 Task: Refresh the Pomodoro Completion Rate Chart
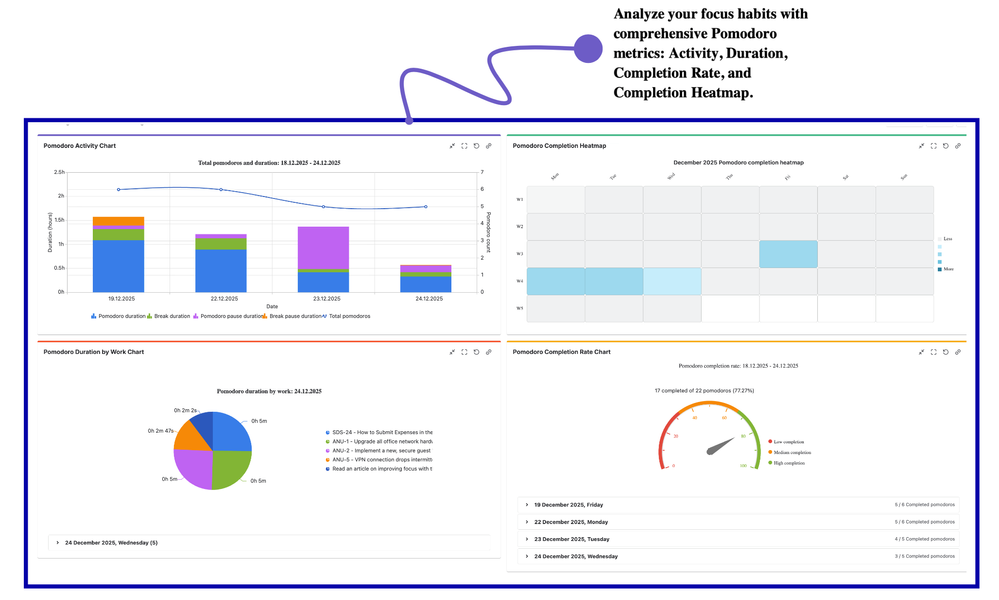pos(945,352)
